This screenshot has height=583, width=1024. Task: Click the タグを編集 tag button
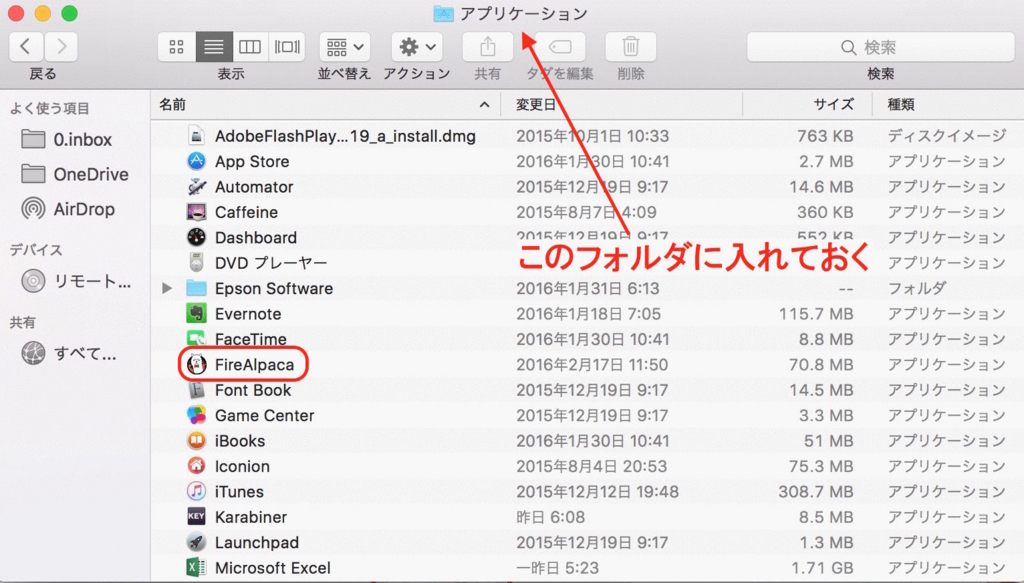point(560,46)
